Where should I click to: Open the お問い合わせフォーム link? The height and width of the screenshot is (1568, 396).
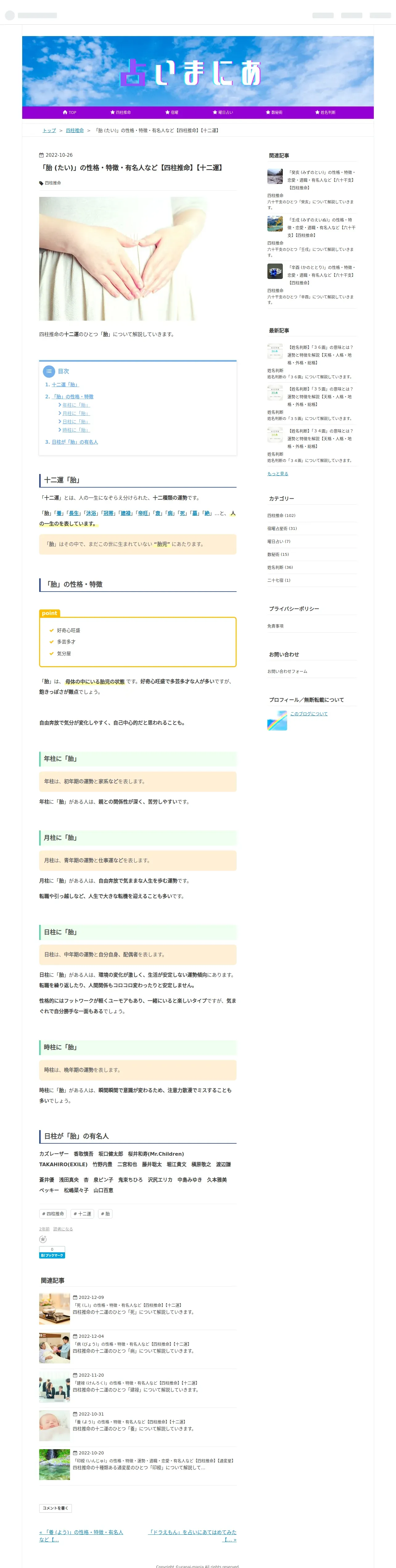287,672
